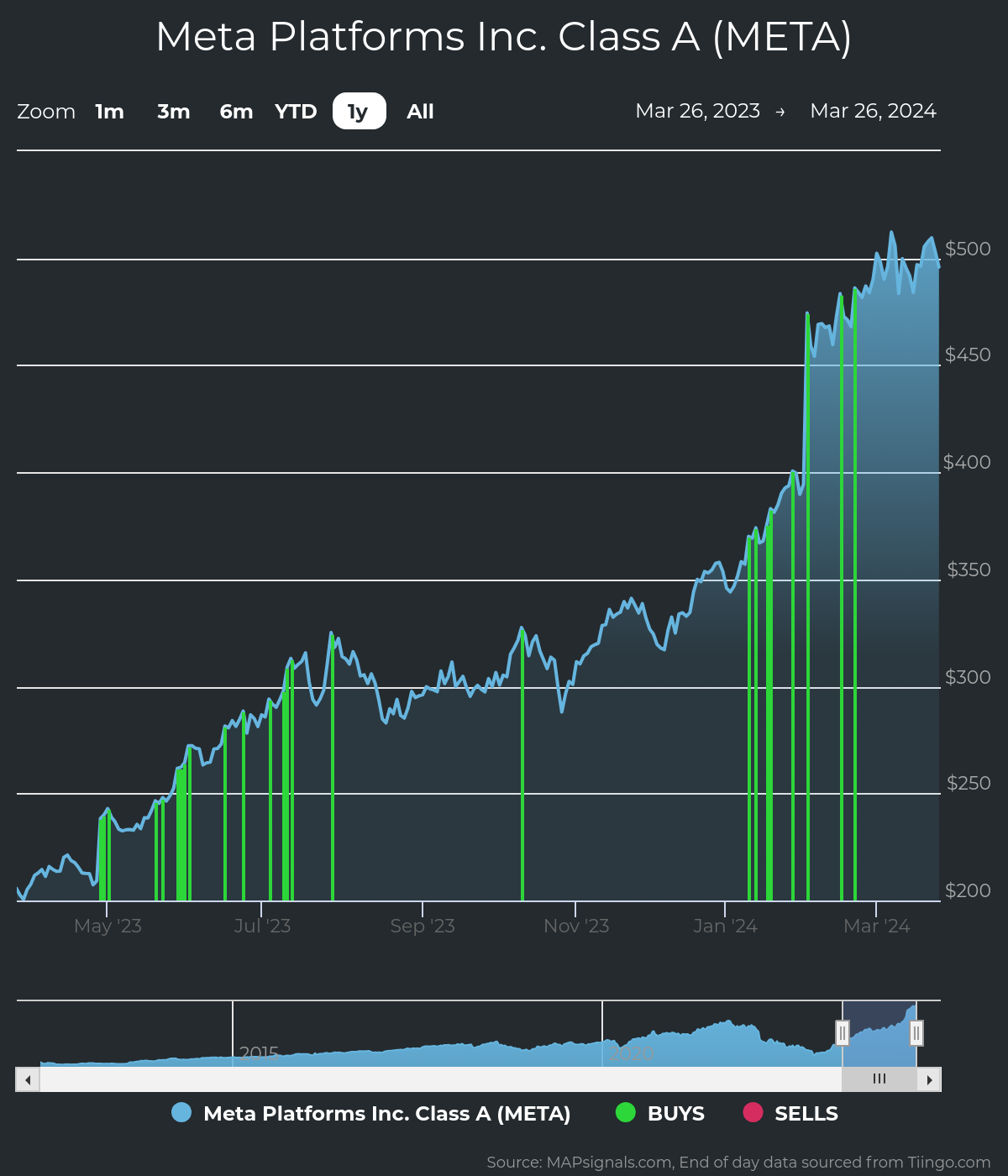Click the scrollbar left arrow
Screen dimensions: 1008x1176
coord(28,1079)
